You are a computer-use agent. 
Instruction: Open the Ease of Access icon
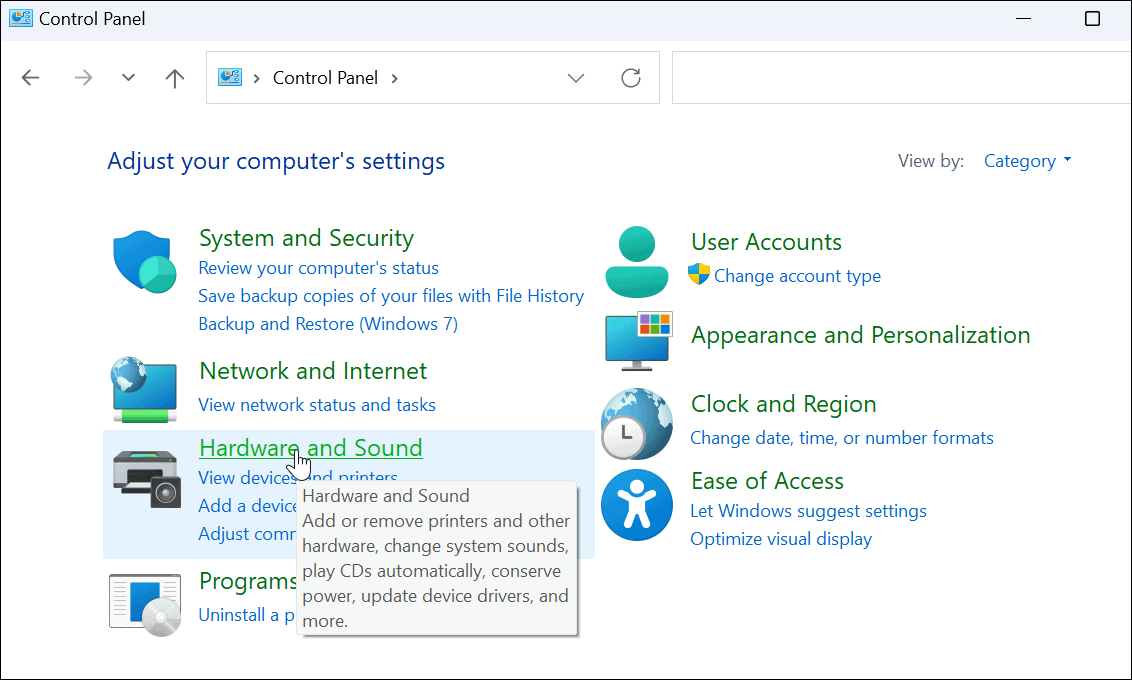[x=637, y=504]
